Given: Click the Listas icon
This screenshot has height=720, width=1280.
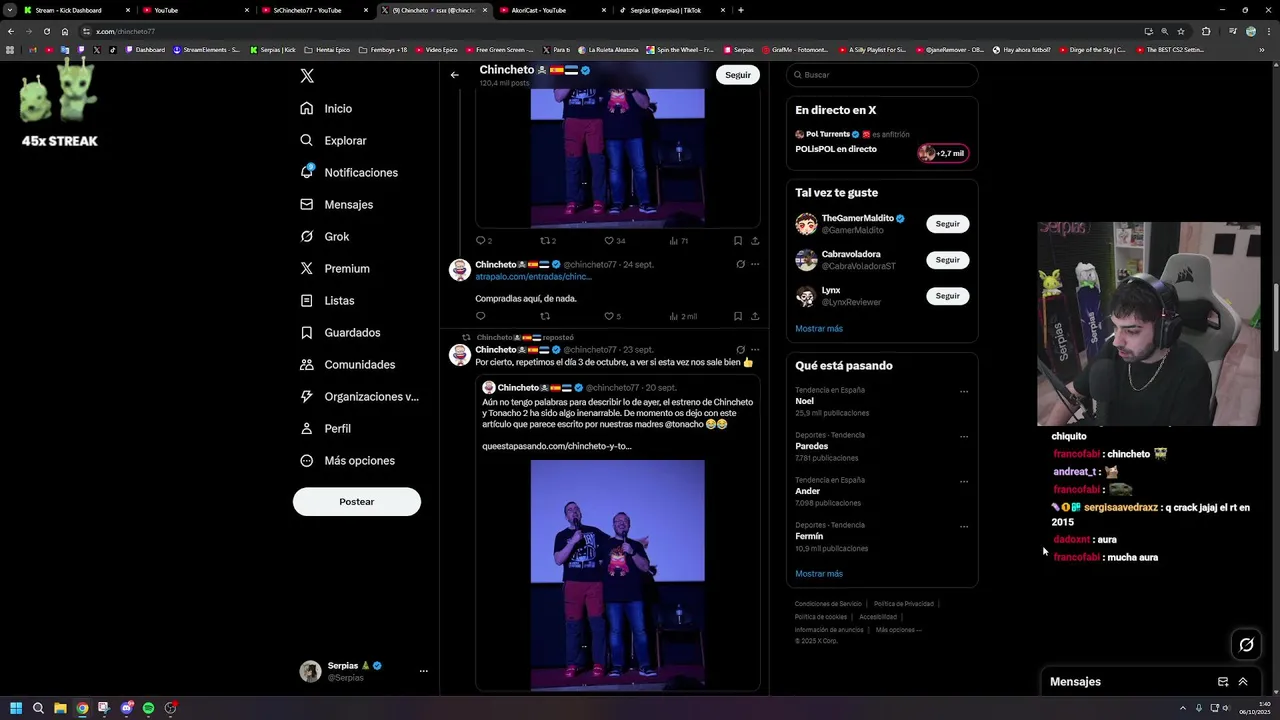Looking at the screenshot, I should pyautogui.click(x=307, y=300).
